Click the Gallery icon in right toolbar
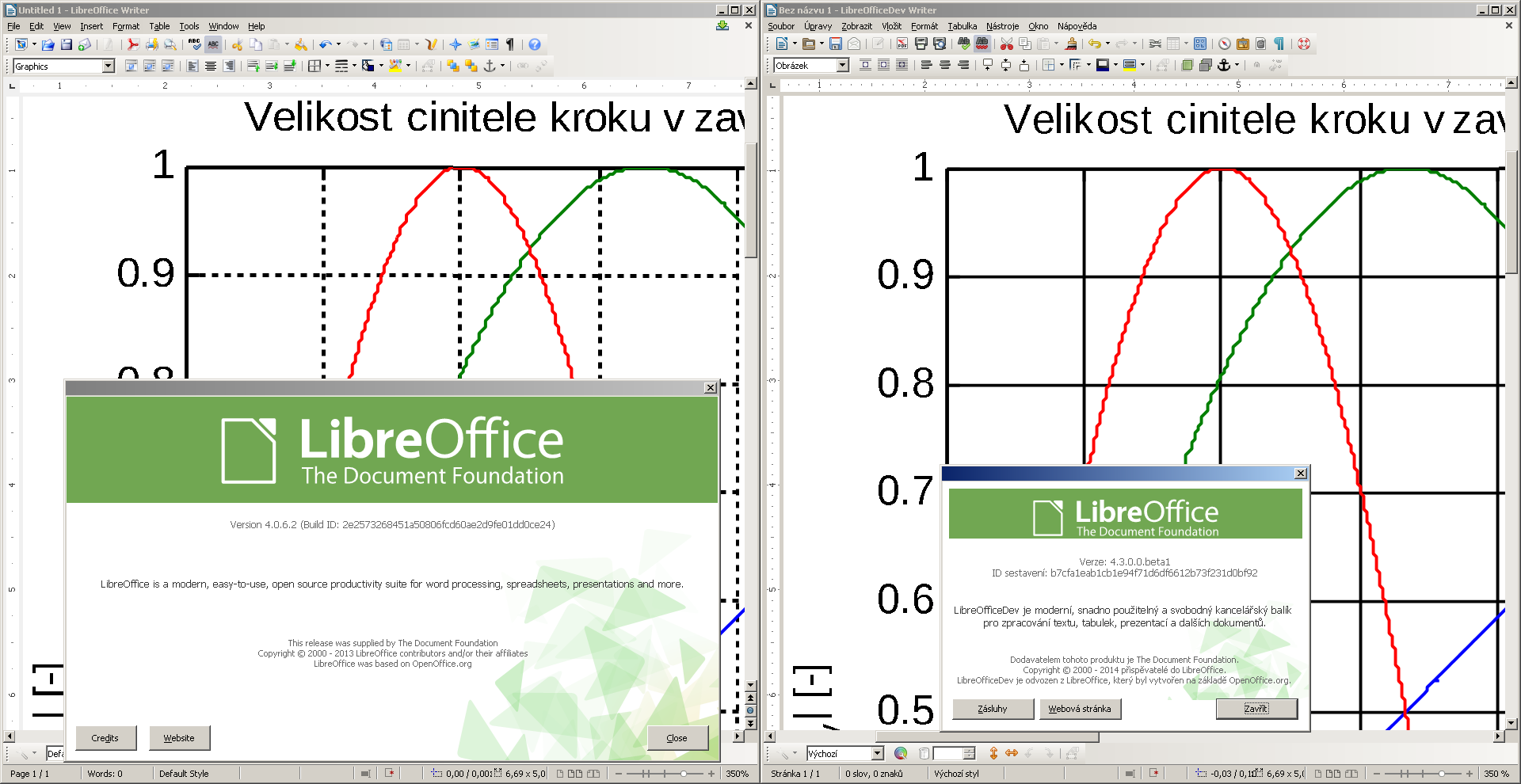 pyautogui.click(x=1243, y=44)
